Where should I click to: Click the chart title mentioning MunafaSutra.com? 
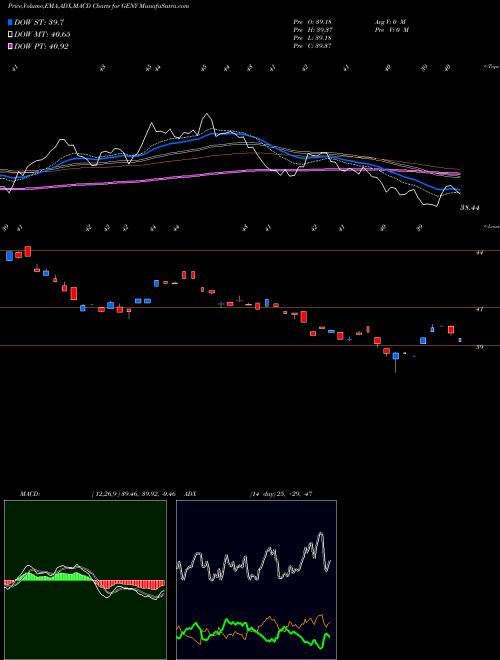click(x=98, y=6)
